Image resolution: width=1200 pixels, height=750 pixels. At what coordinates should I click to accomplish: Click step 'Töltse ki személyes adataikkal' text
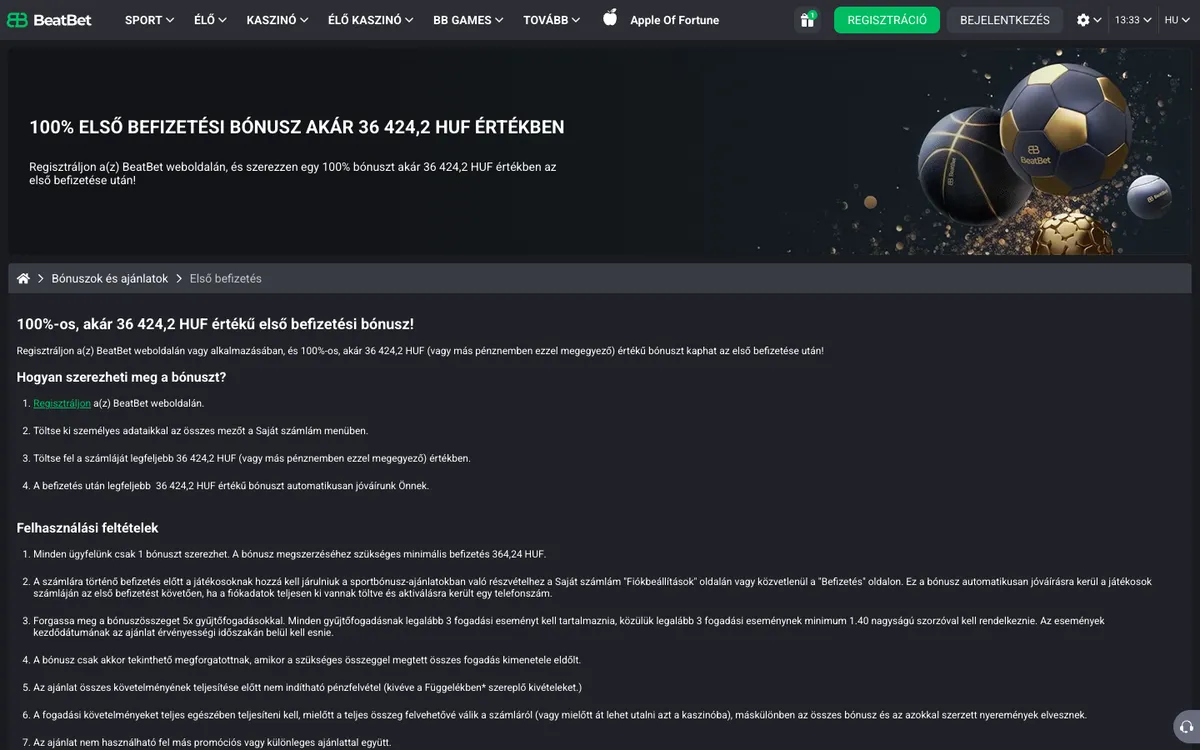[x=200, y=431]
